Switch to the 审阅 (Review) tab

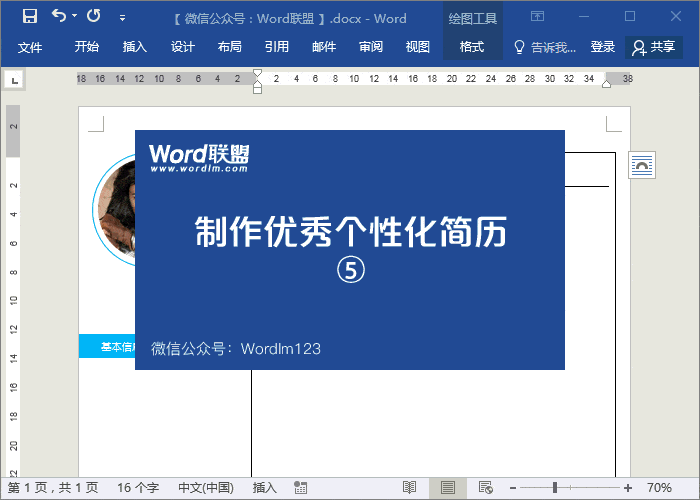pos(371,47)
